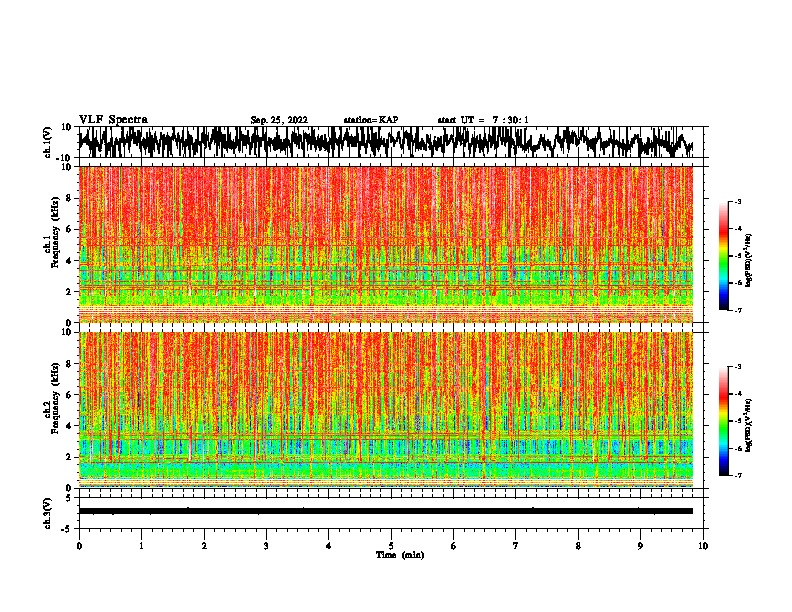Click inside the ch.1 spectrogram panel
Image resolution: width=792 pixels, height=612 pixels.
[x=385, y=244]
